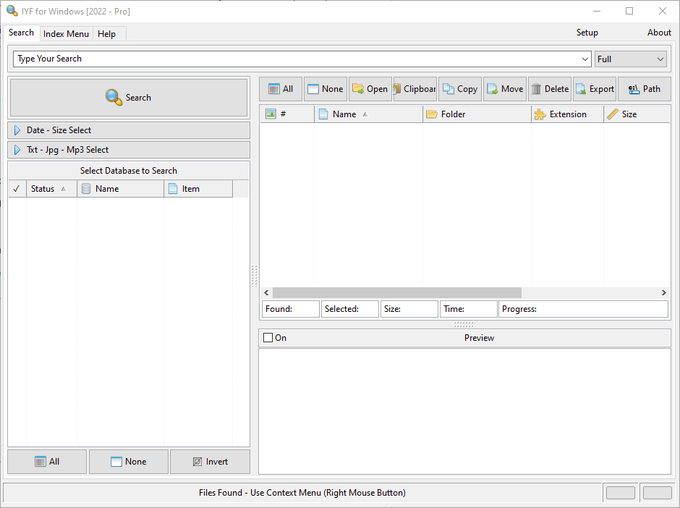
Task: Expand the Txt - Jpg - Mp3 Select section
Action: point(128,150)
